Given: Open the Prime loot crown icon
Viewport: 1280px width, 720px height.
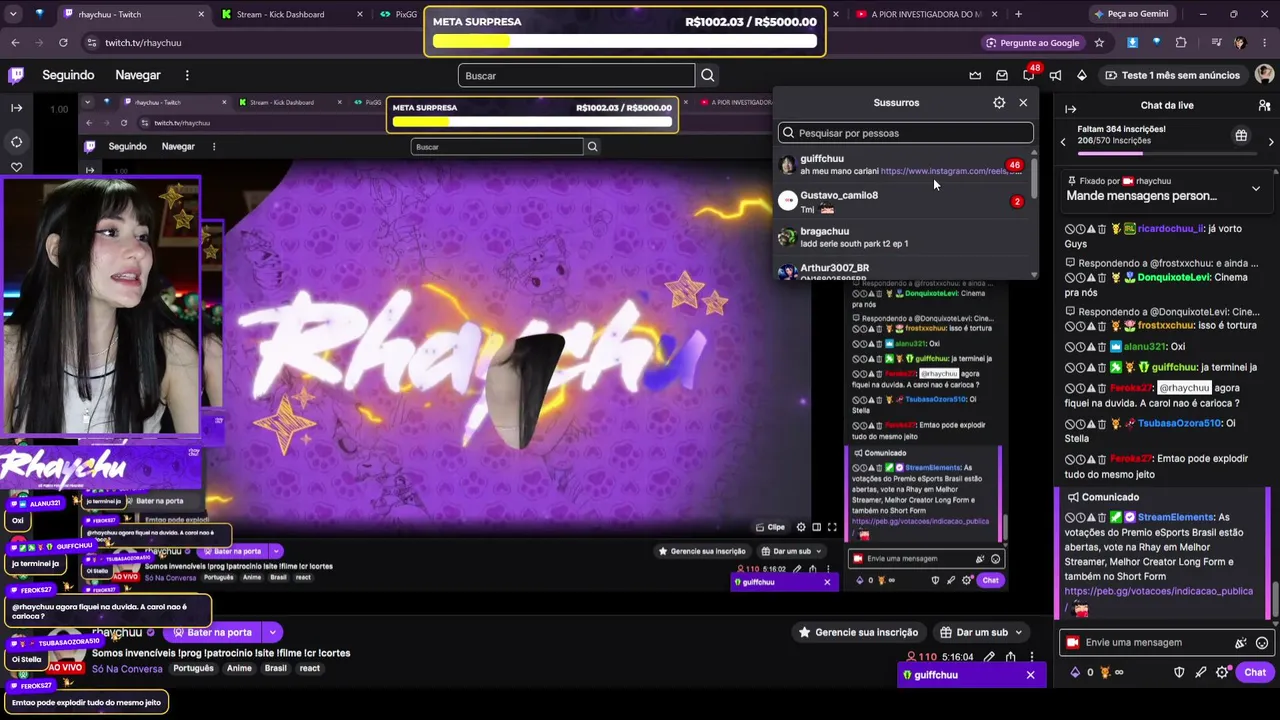Looking at the screenshot, I should [x=975, y=75].
